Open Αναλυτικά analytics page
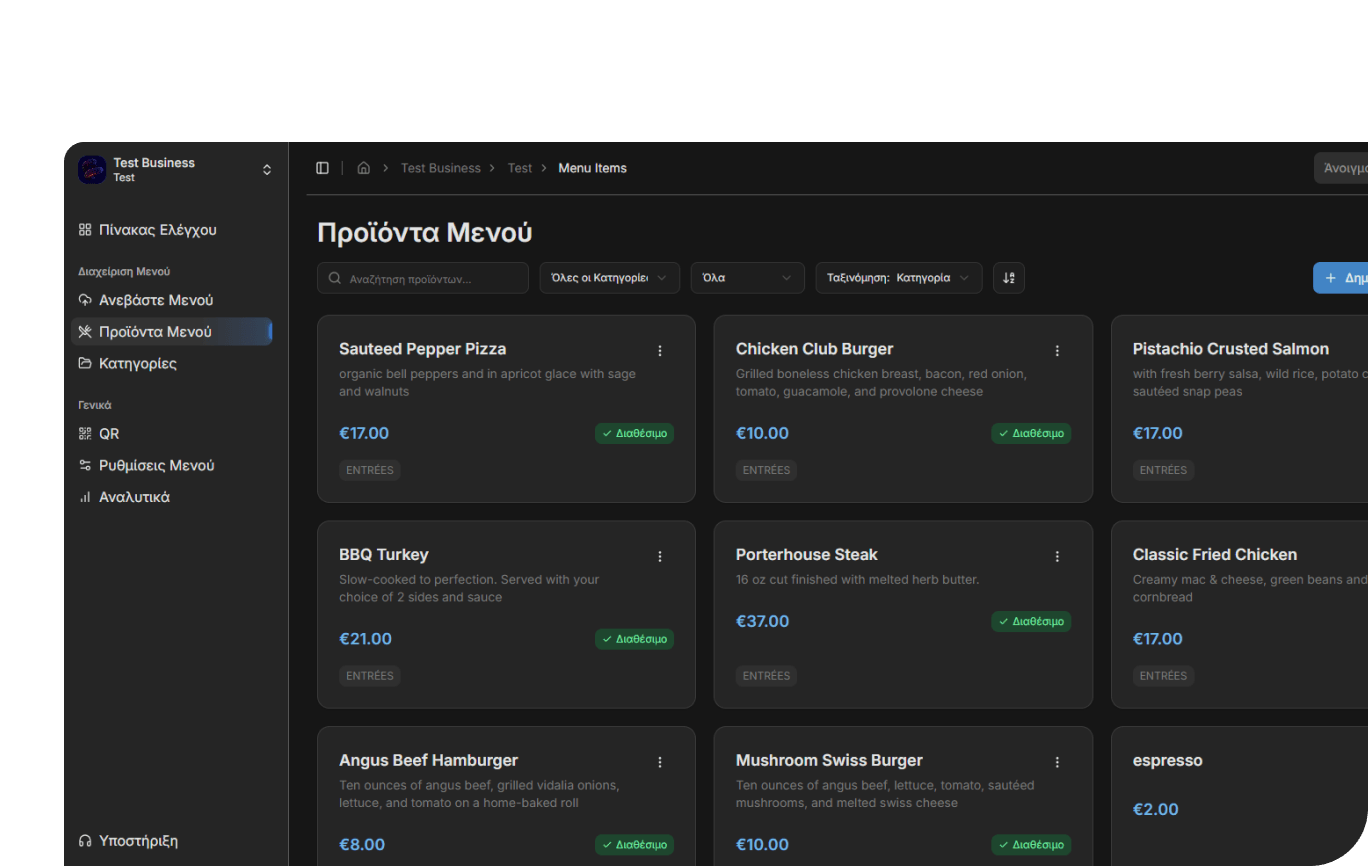The height and width of the screenshot is (866, 1368). point(172,497)
